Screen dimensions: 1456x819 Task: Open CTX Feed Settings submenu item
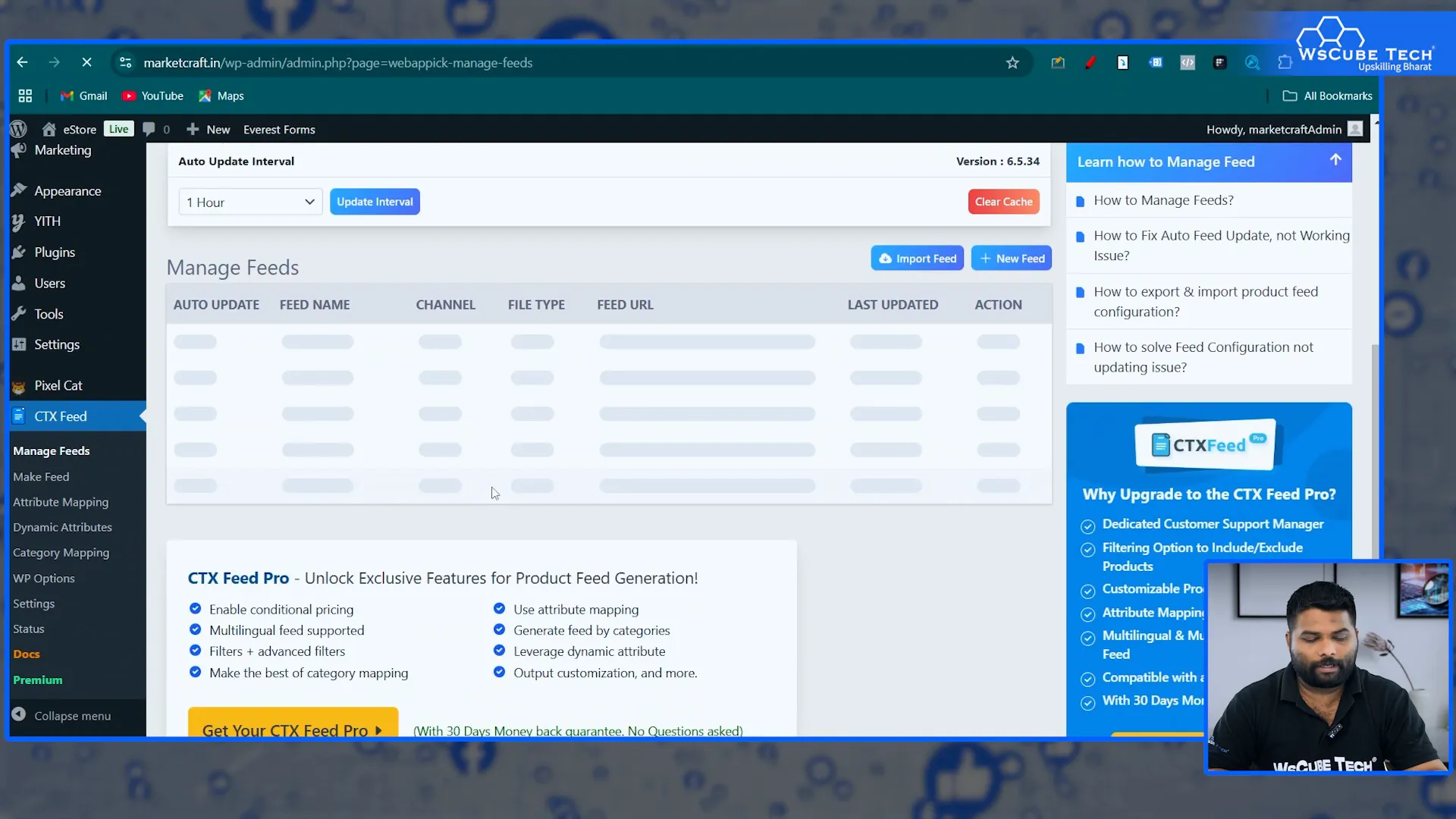coord(33,603)
